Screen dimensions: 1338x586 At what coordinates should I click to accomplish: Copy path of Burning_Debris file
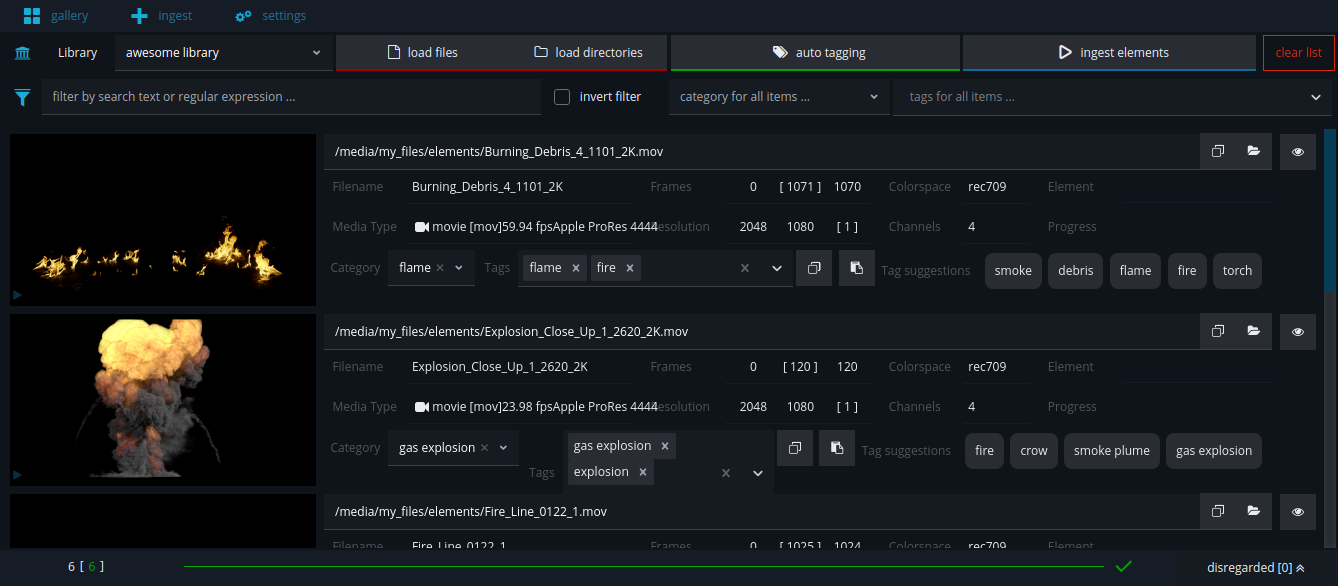[x=1218, y=152]
